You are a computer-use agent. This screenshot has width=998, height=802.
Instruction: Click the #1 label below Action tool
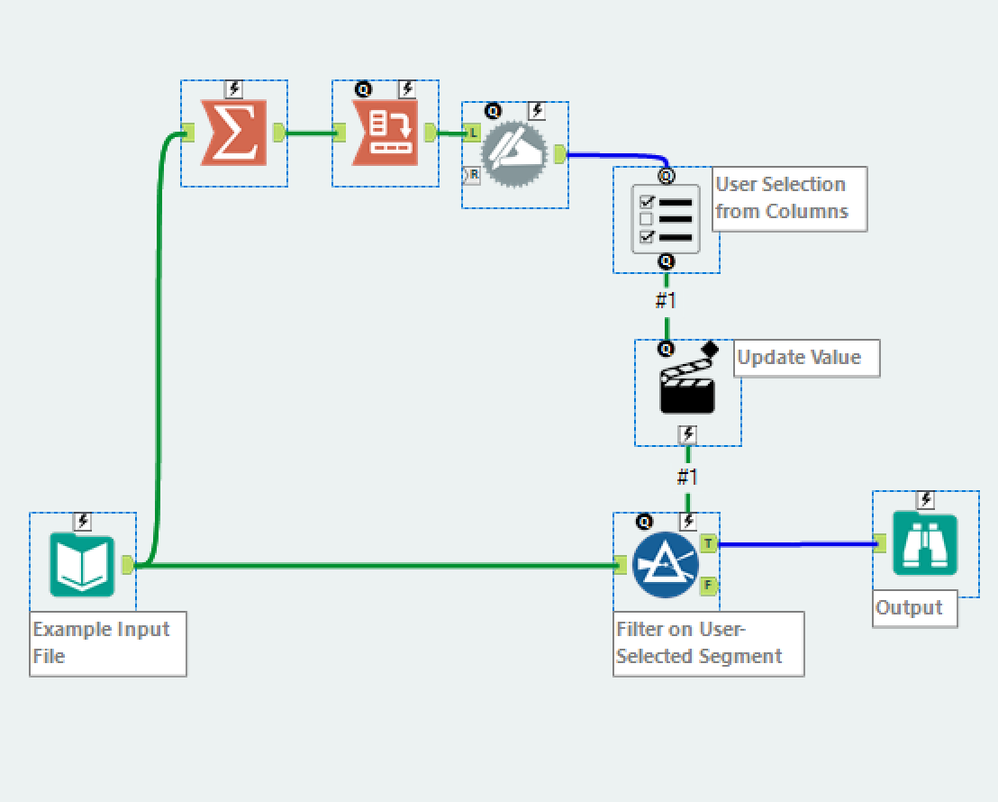pyautogui.click(x=687, y=477)
